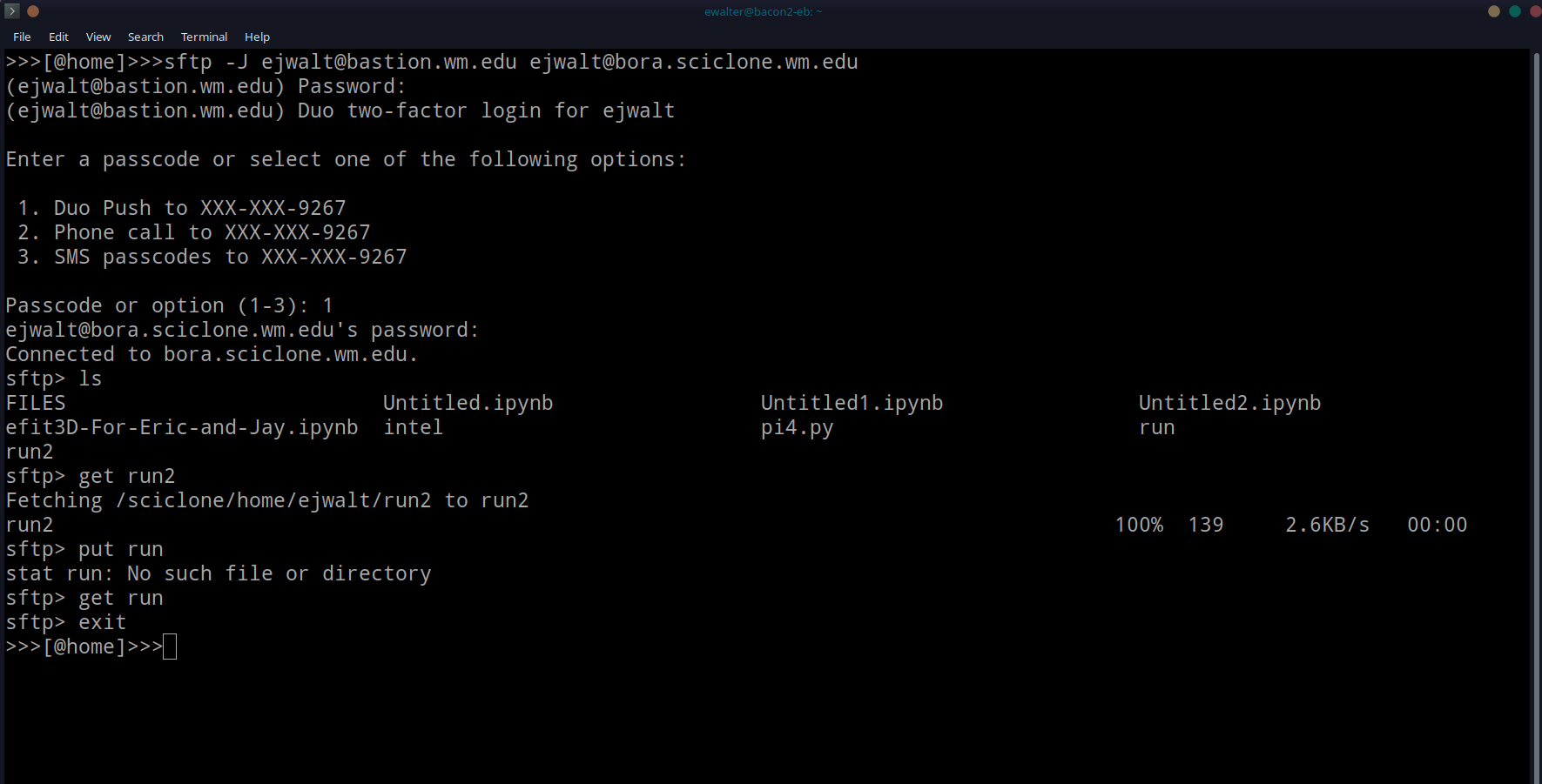The width and height of the screenshot is (1542, 784).
Task: Open the View menu
Action: (x=98, y=37)
